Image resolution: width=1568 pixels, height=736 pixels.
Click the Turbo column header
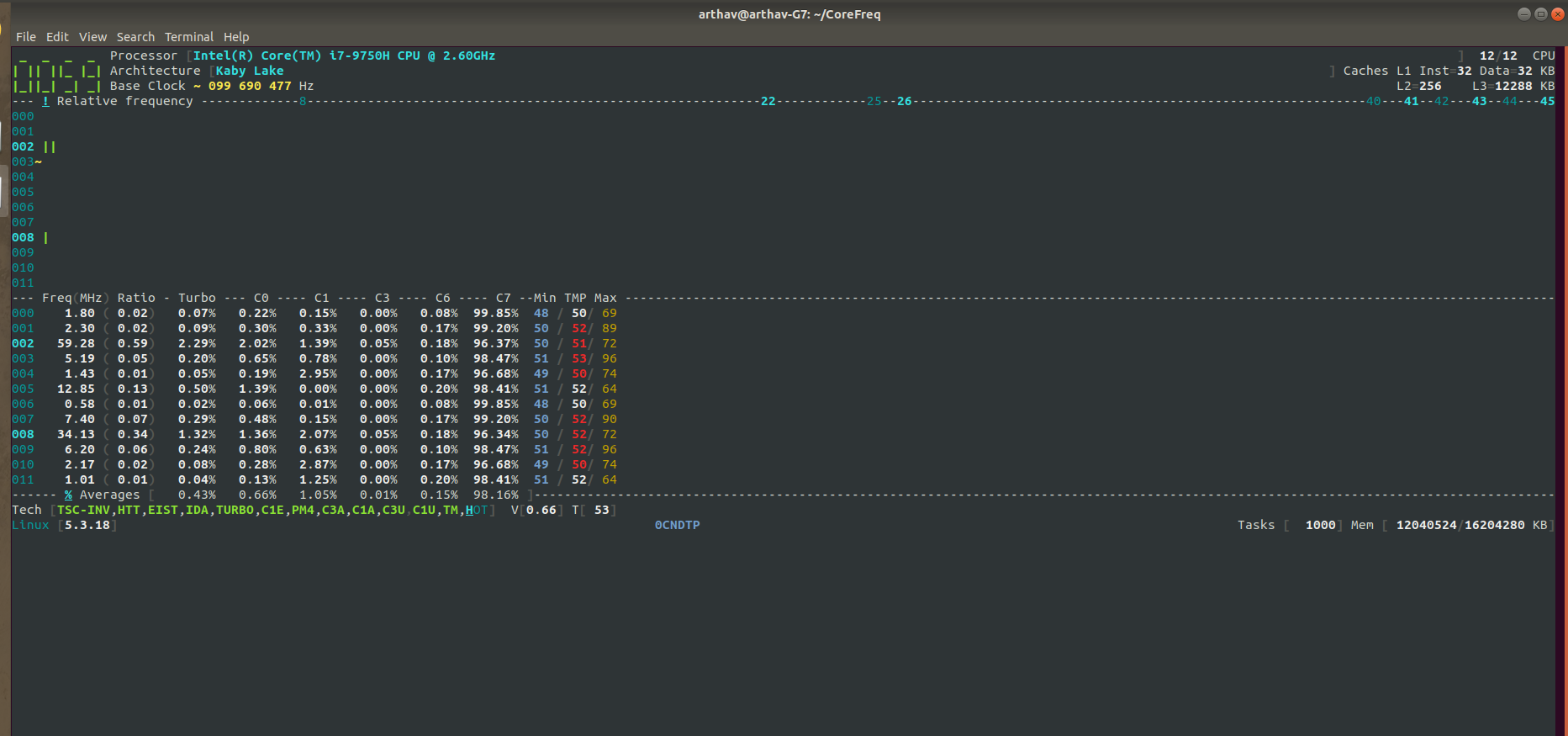(197, 298)
